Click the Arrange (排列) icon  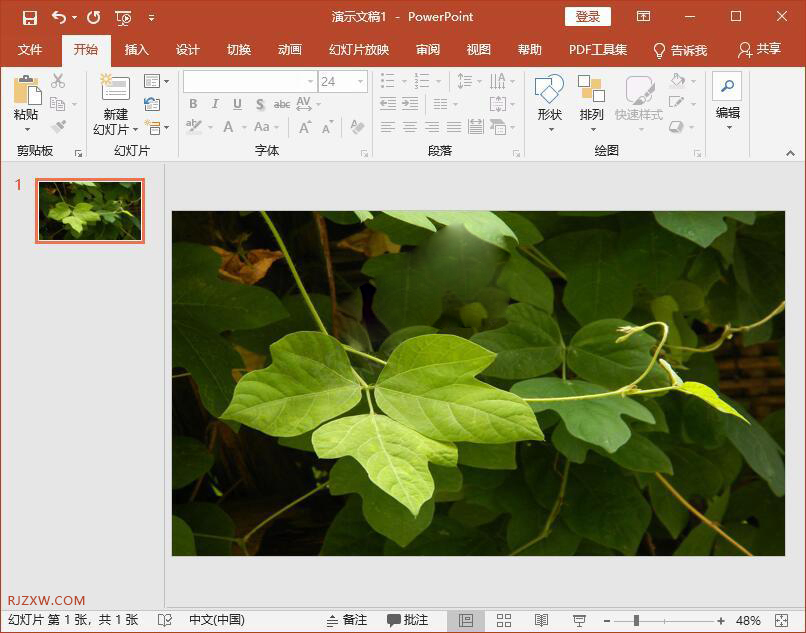click(x=591, y=91)
